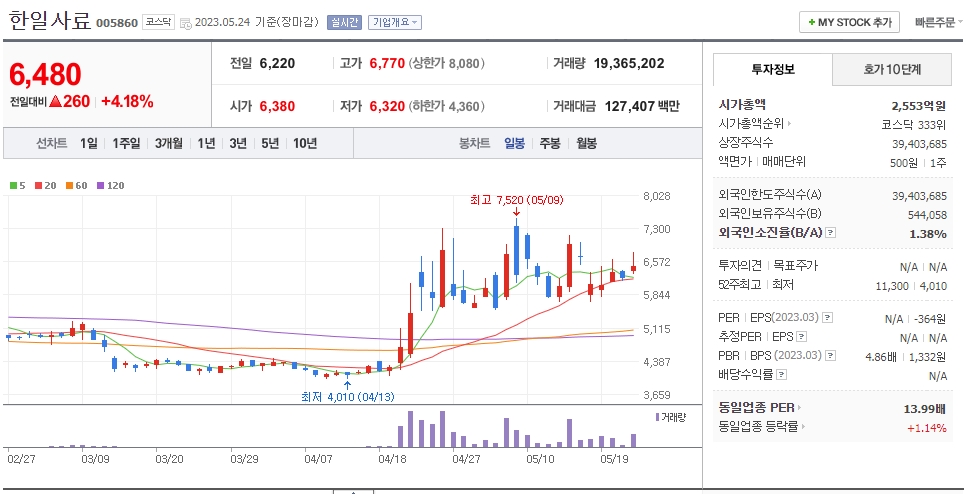The image size is (970, 494).
Task: Select the 1일 line chart period
Action: [x=88, y=143]
